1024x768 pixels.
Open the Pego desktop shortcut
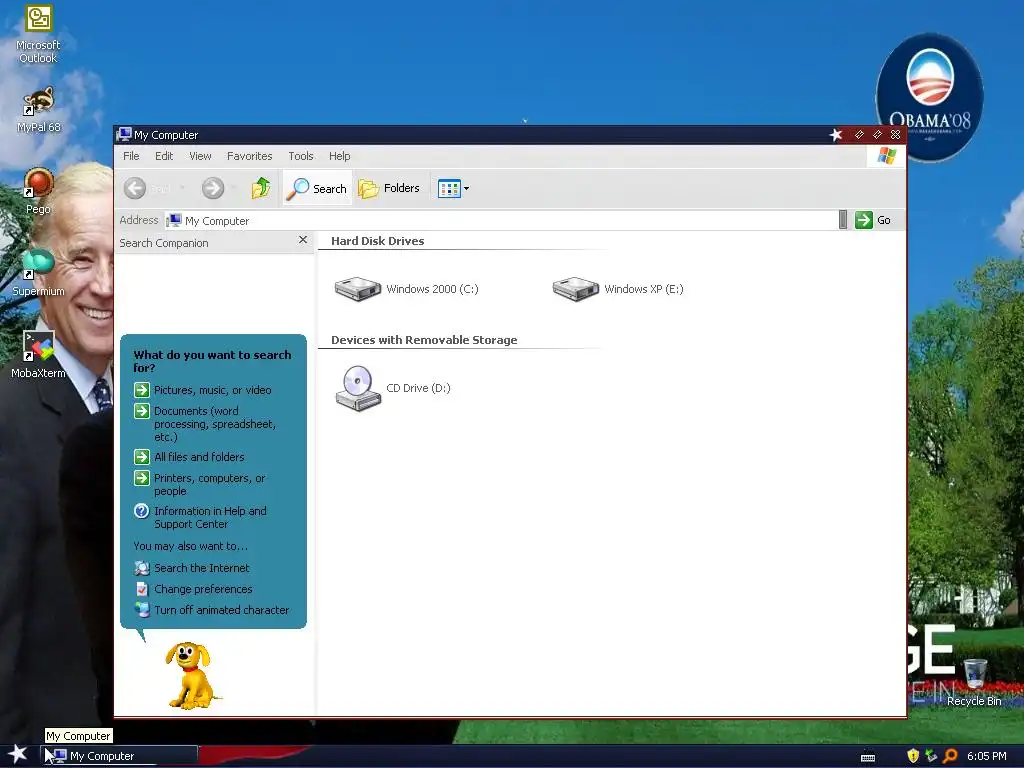point(38,191)
